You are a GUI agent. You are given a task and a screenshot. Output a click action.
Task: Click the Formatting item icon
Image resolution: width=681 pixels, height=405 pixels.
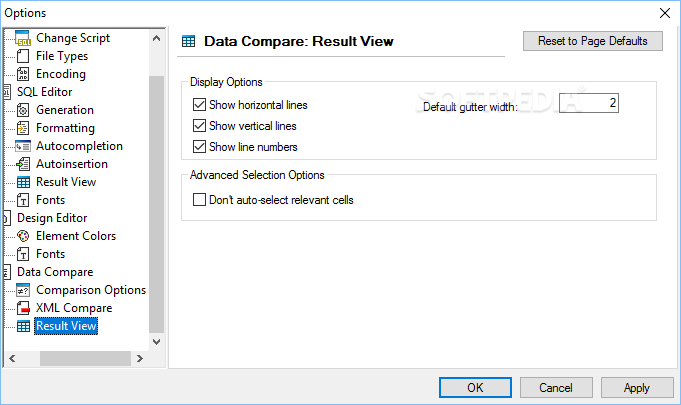pyautogui.click(x=24, y=128)
